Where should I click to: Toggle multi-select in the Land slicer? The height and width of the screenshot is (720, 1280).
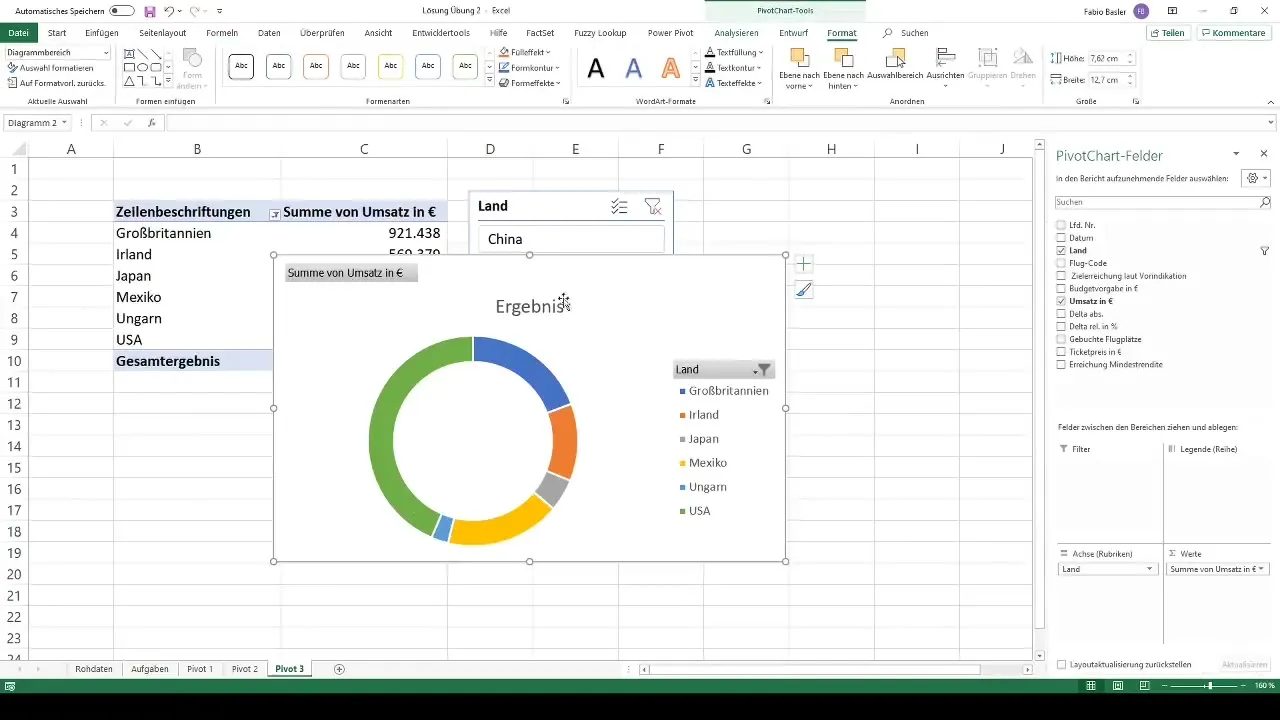(x=619, y=206)
